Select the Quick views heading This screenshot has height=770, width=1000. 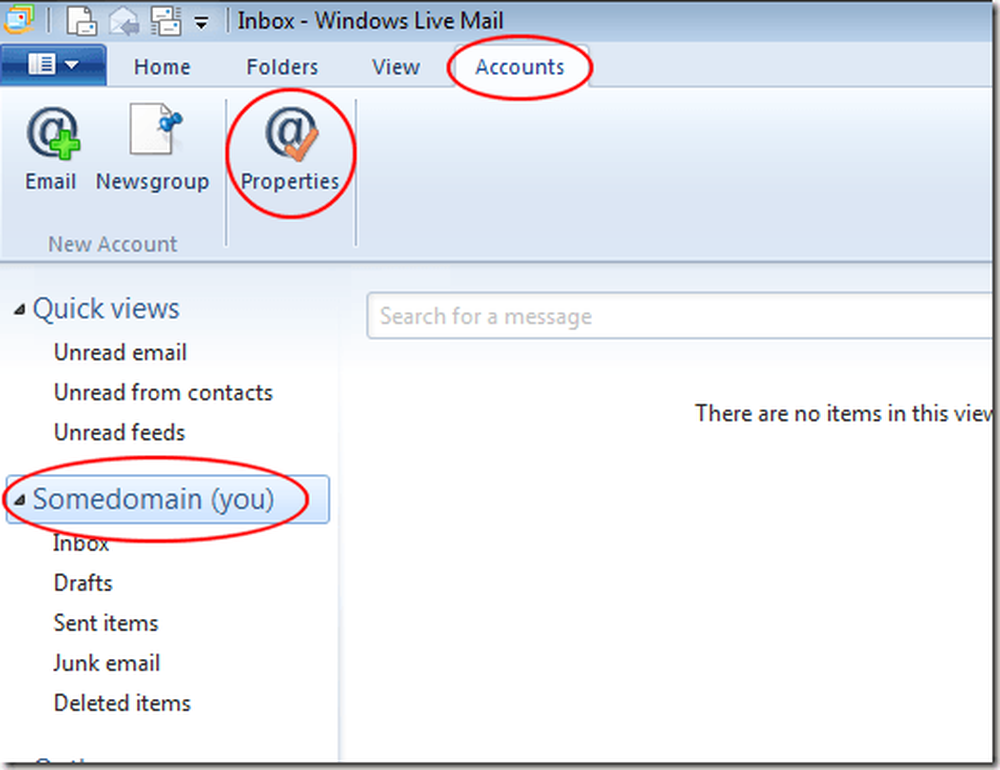(106, 309)
